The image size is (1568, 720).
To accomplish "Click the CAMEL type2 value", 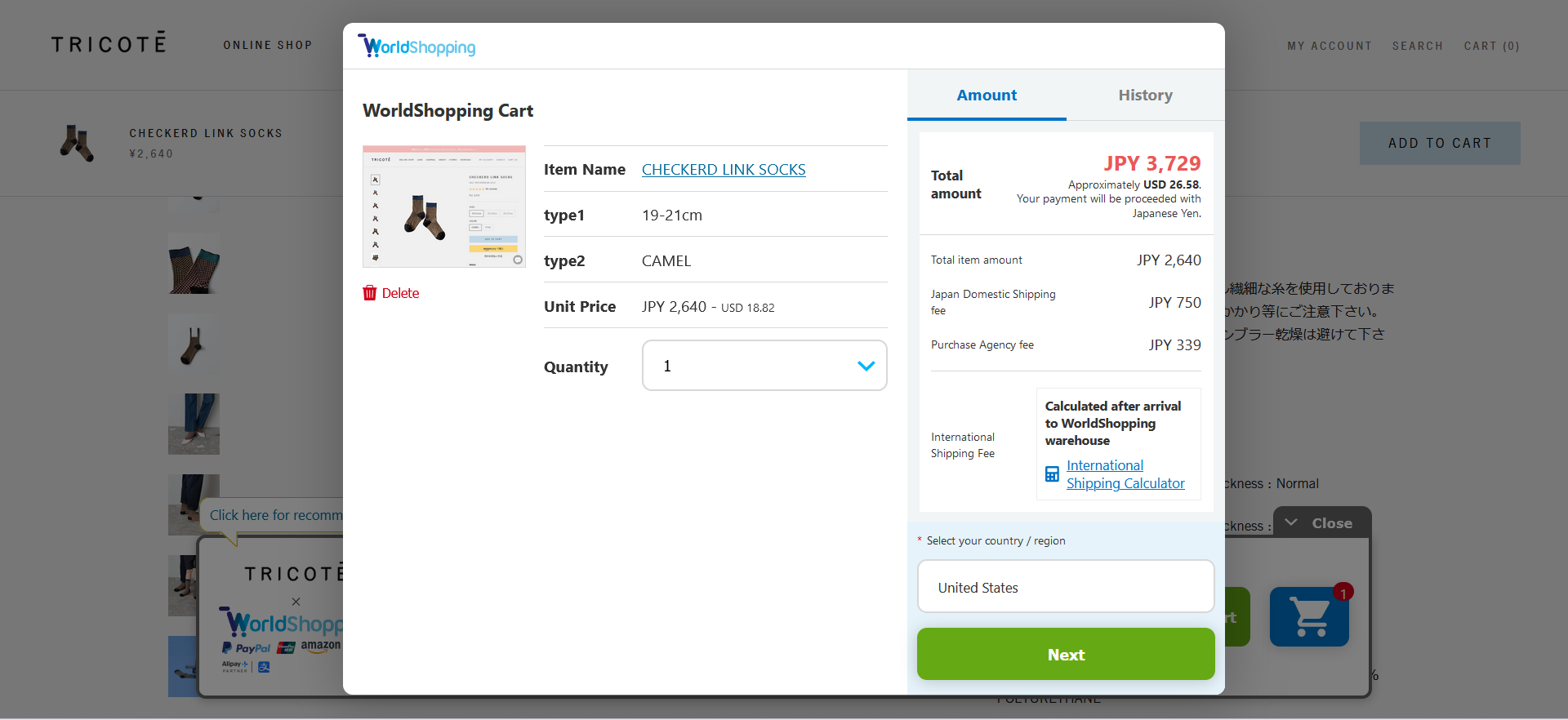I will (x=666, y=261).
